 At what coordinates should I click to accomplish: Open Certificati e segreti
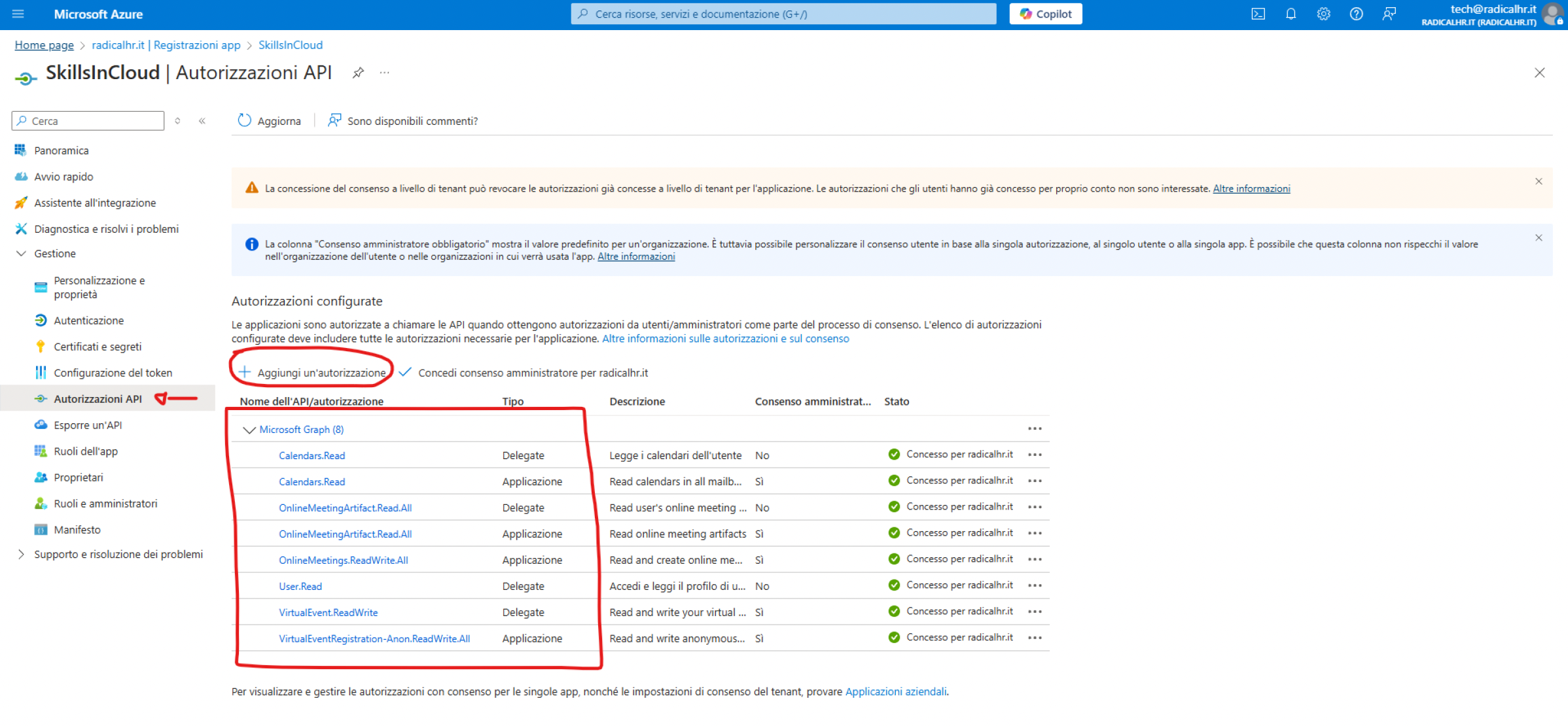pyautogui.click(x=98, y=347)
